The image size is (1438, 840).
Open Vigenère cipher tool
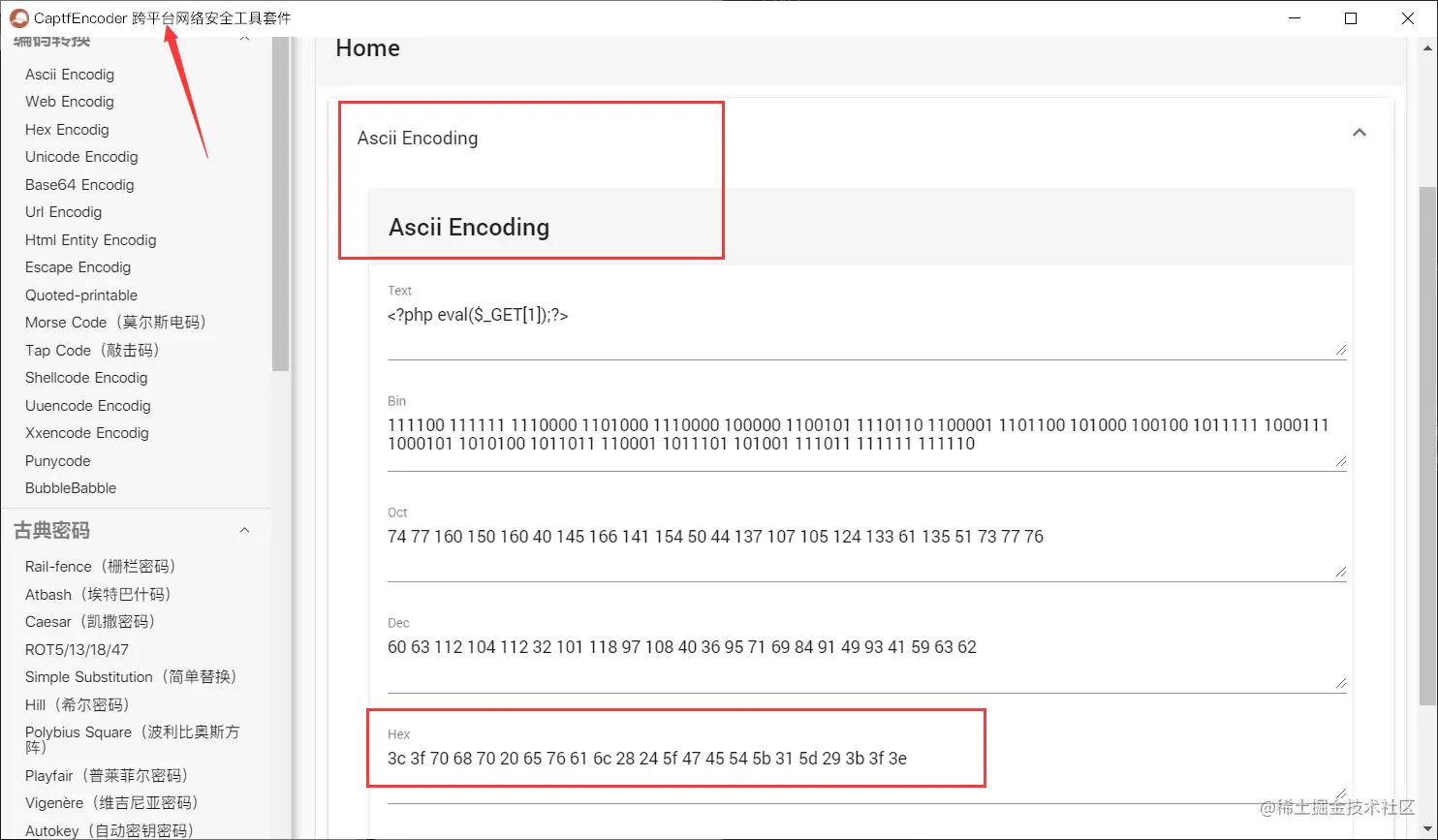[x=111, y=803]
